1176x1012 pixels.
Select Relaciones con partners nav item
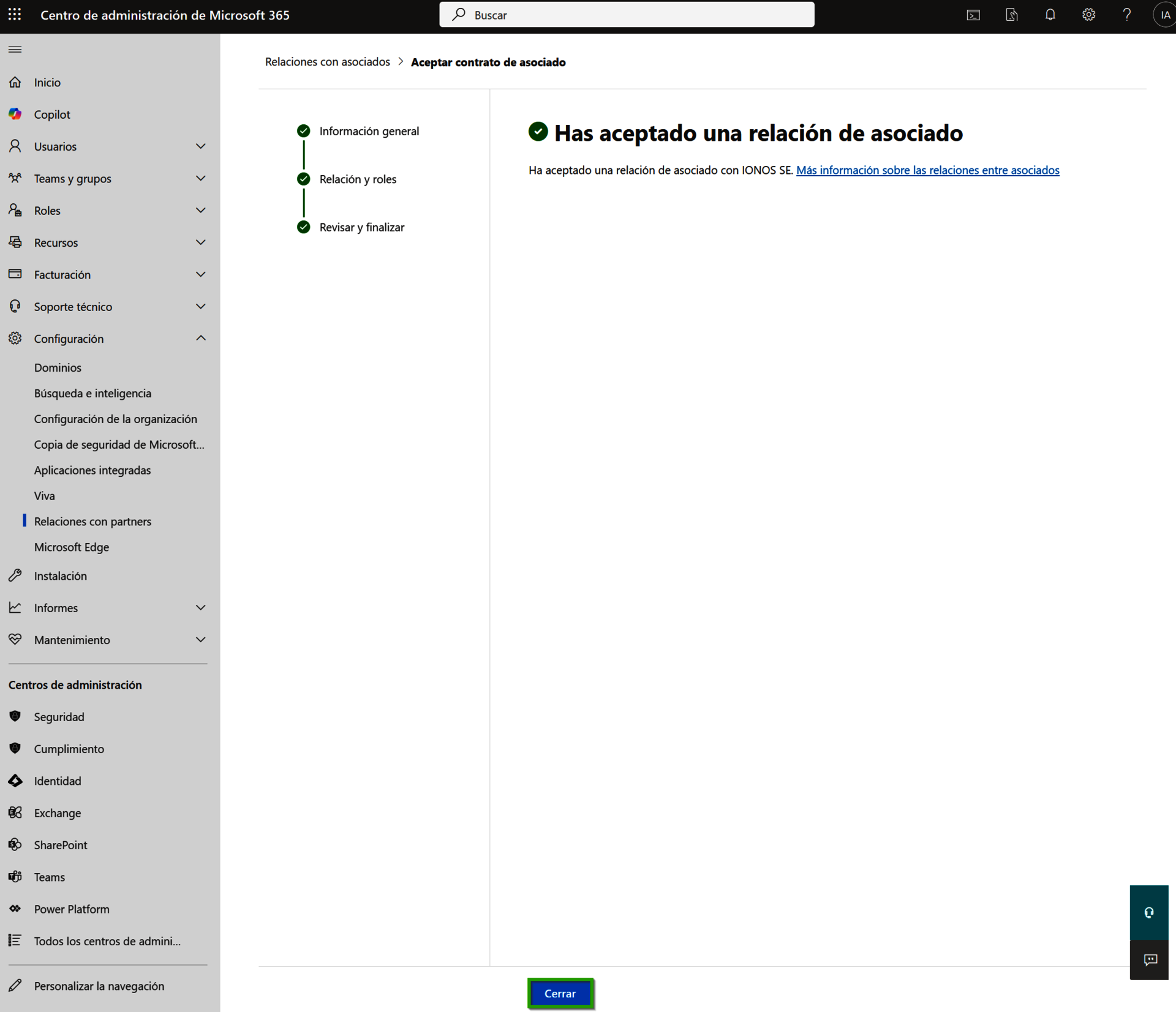[92, 521]
